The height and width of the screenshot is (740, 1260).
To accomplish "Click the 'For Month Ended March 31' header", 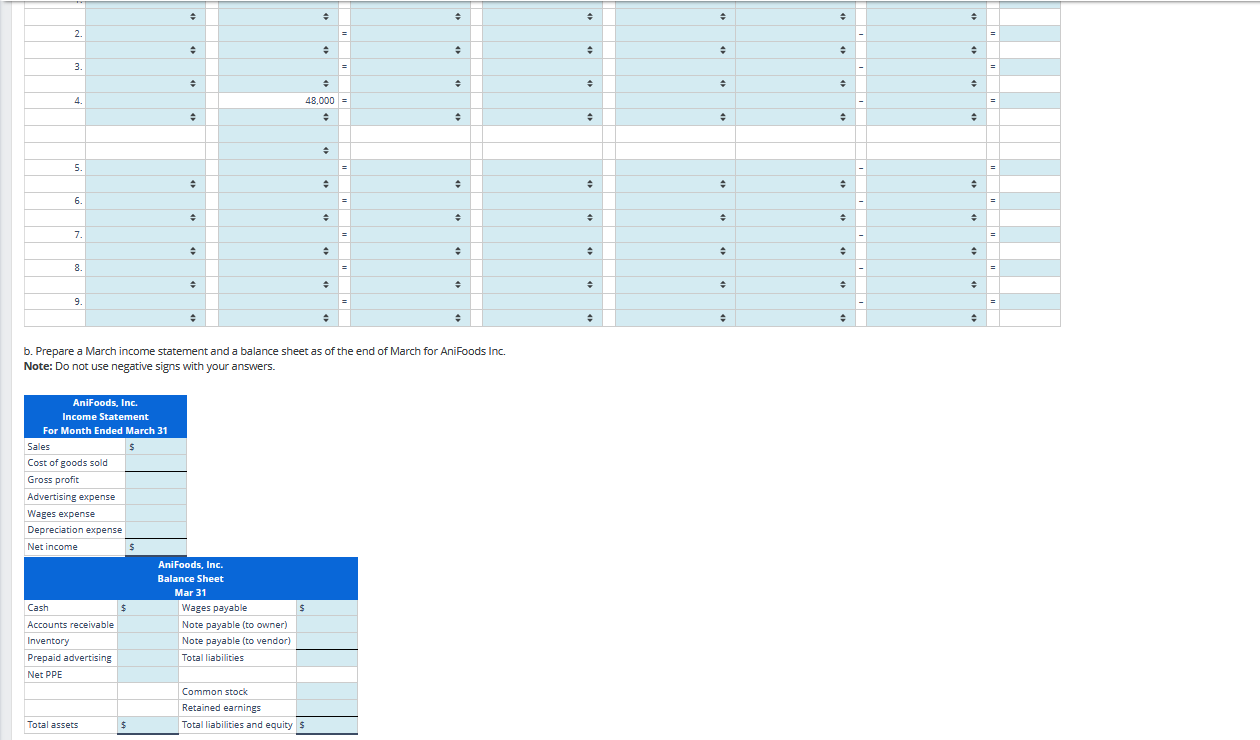I will (105, 430).
